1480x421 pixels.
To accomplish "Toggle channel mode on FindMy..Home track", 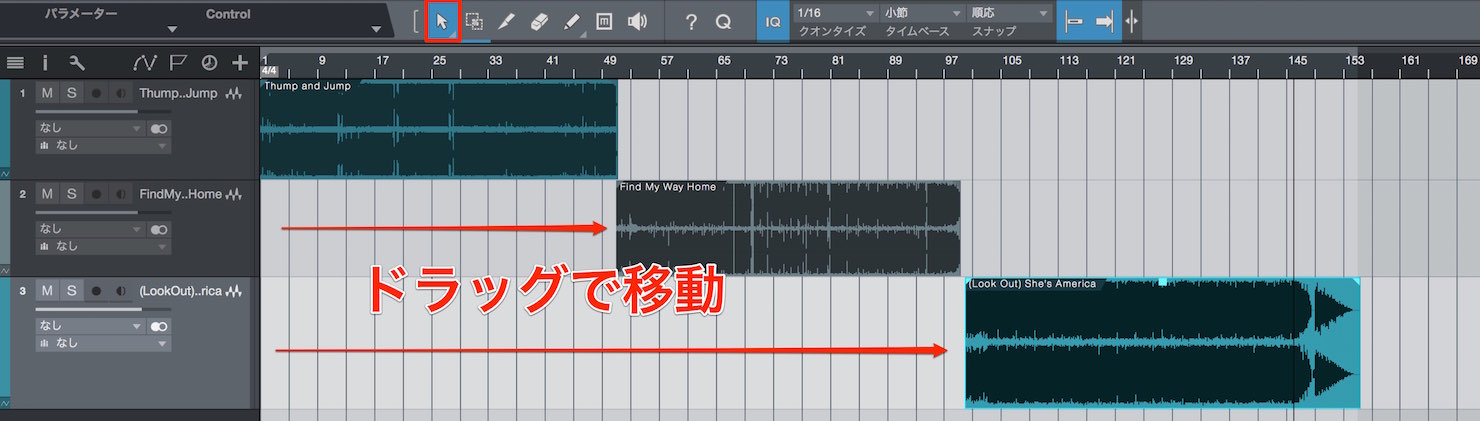I will click(159, 229).
